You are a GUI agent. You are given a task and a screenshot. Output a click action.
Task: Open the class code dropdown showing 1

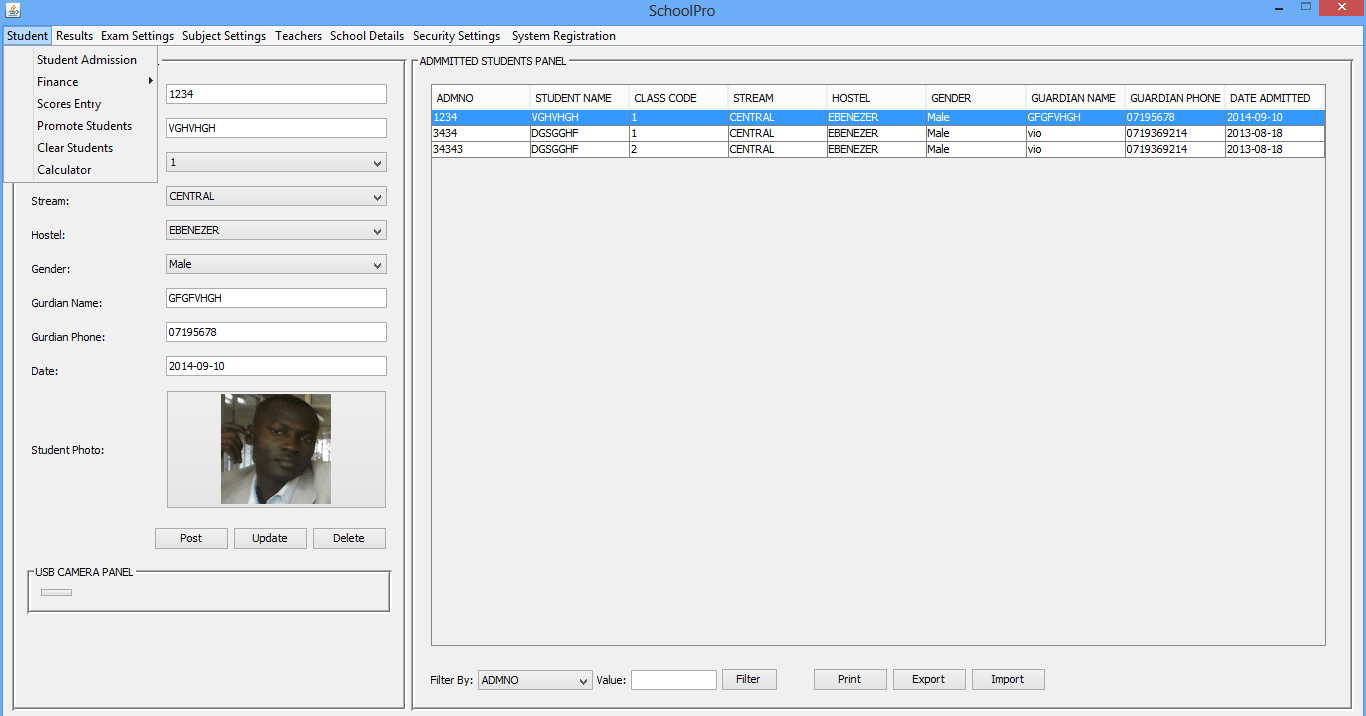pyautogui.click(x=276, y=162)
